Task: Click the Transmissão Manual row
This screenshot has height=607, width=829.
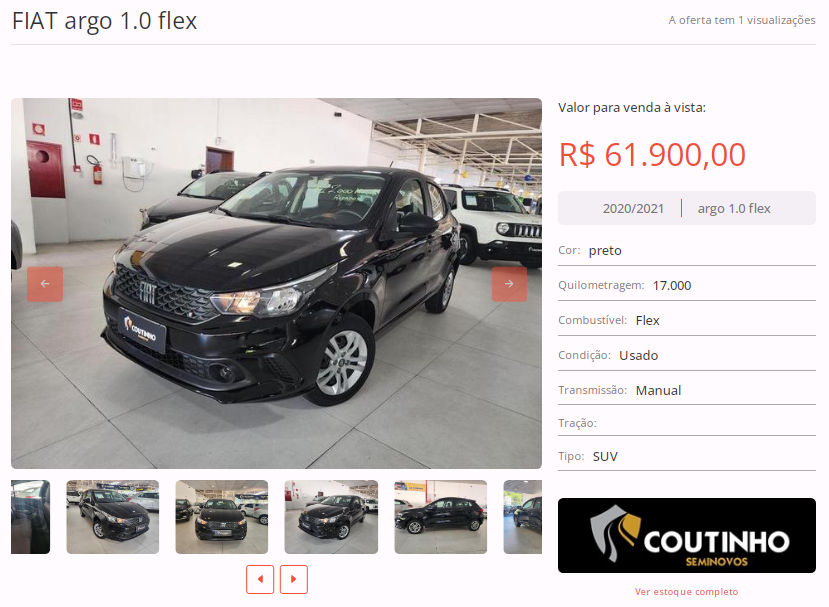Action: (x=686, y=390)
